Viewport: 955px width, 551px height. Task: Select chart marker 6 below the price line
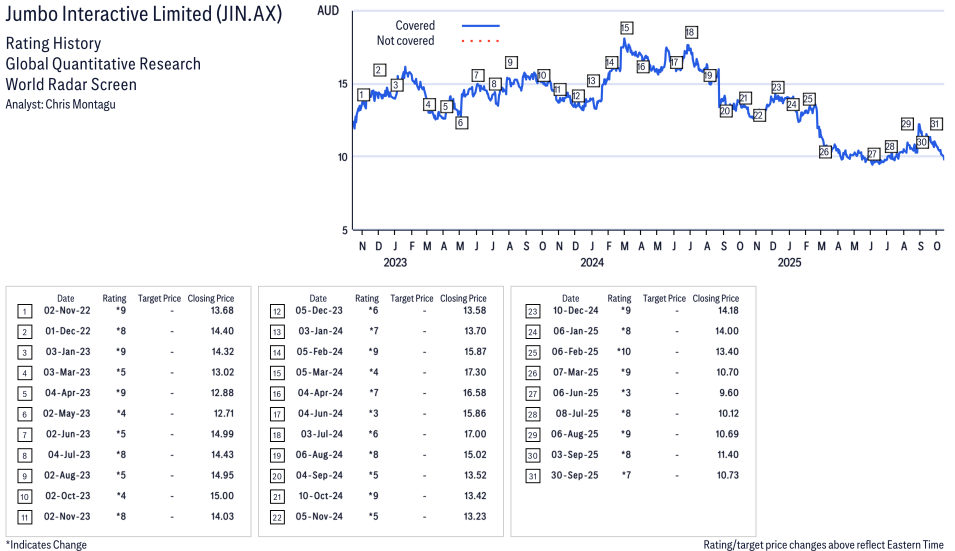click(x=461, y=123)
